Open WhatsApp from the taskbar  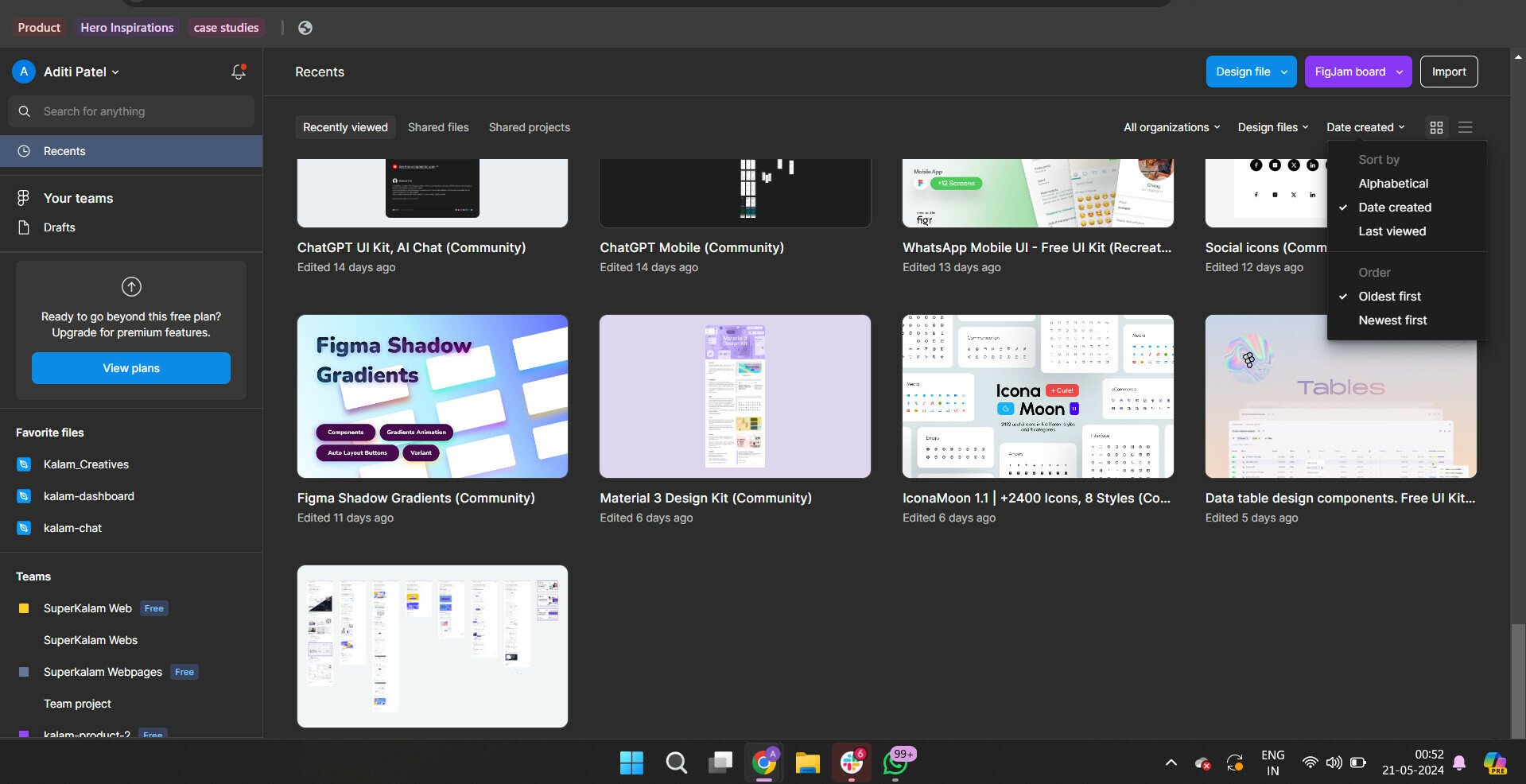[x=896, y=763]
